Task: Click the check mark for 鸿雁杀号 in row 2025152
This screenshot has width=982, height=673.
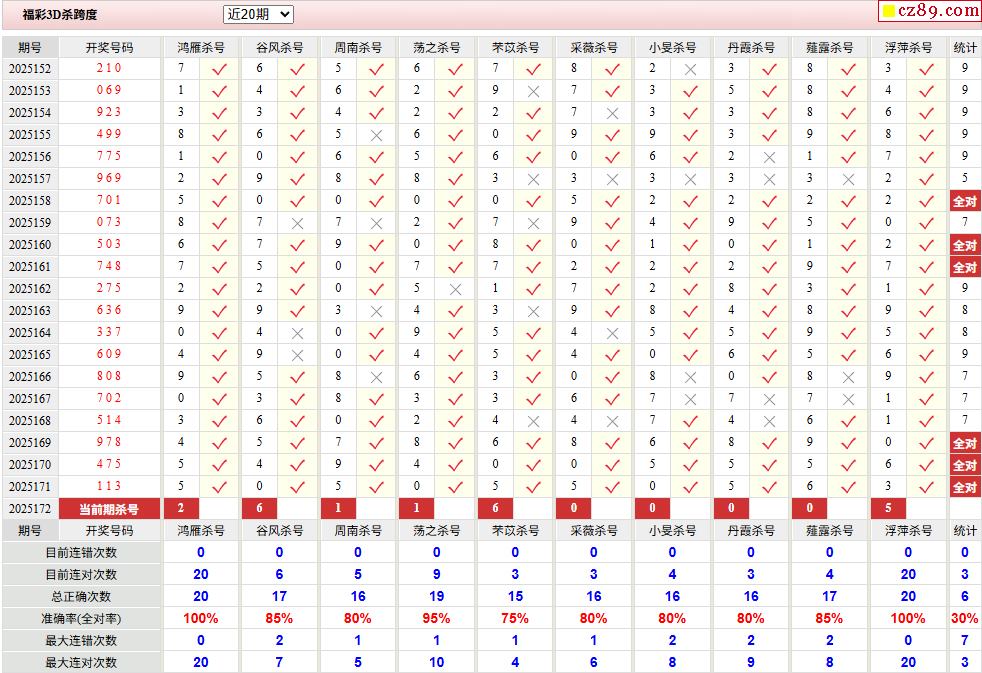Action: pos(219,69)
